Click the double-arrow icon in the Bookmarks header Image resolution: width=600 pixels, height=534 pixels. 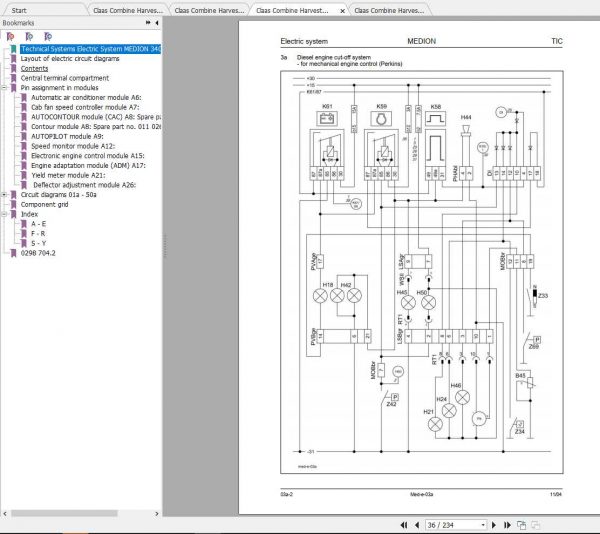click(x=148, y=23)
